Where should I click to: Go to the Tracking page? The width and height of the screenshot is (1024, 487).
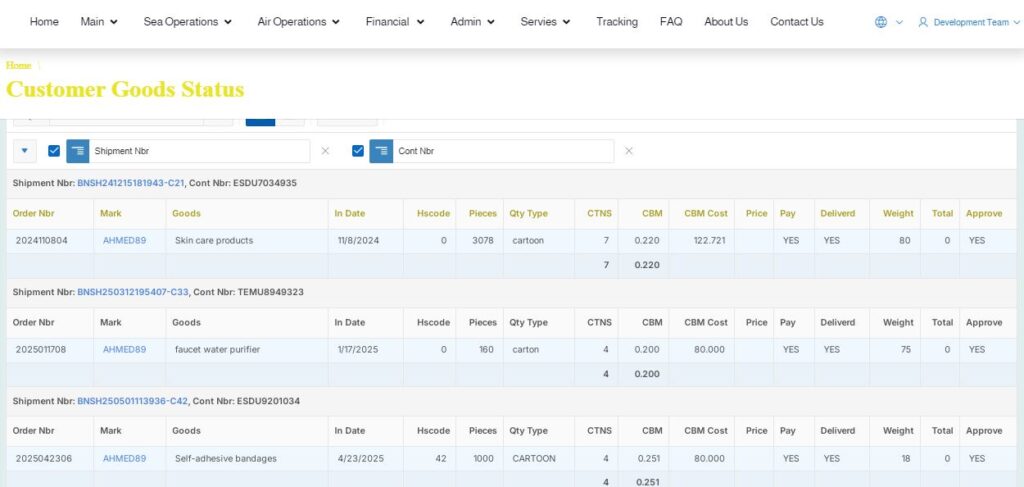tap(616, 22)
